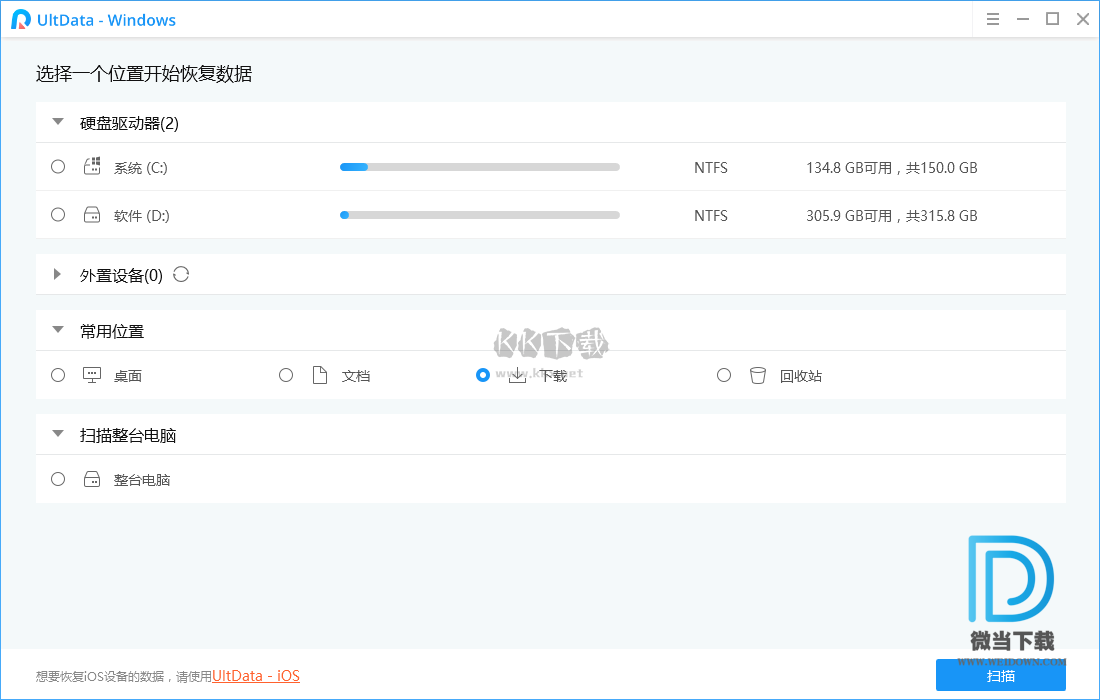Image resolution: width=1100 pixels, height=700 pixels.
Task: Select the 回收站 radio button
Action: point(723,374)
